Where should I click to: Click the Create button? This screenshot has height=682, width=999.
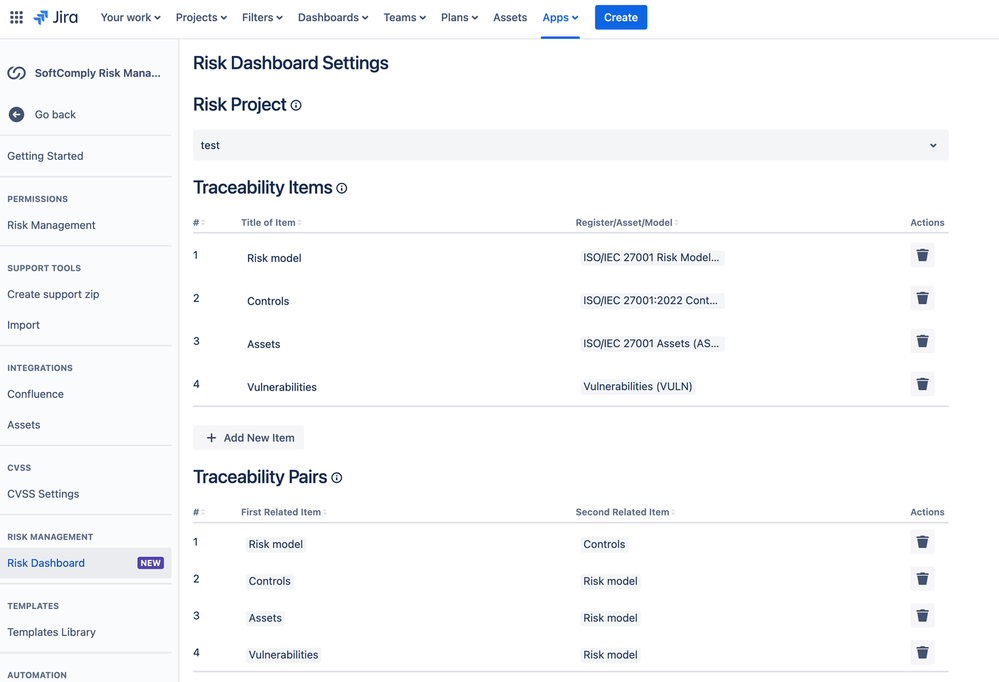(620, 17)
